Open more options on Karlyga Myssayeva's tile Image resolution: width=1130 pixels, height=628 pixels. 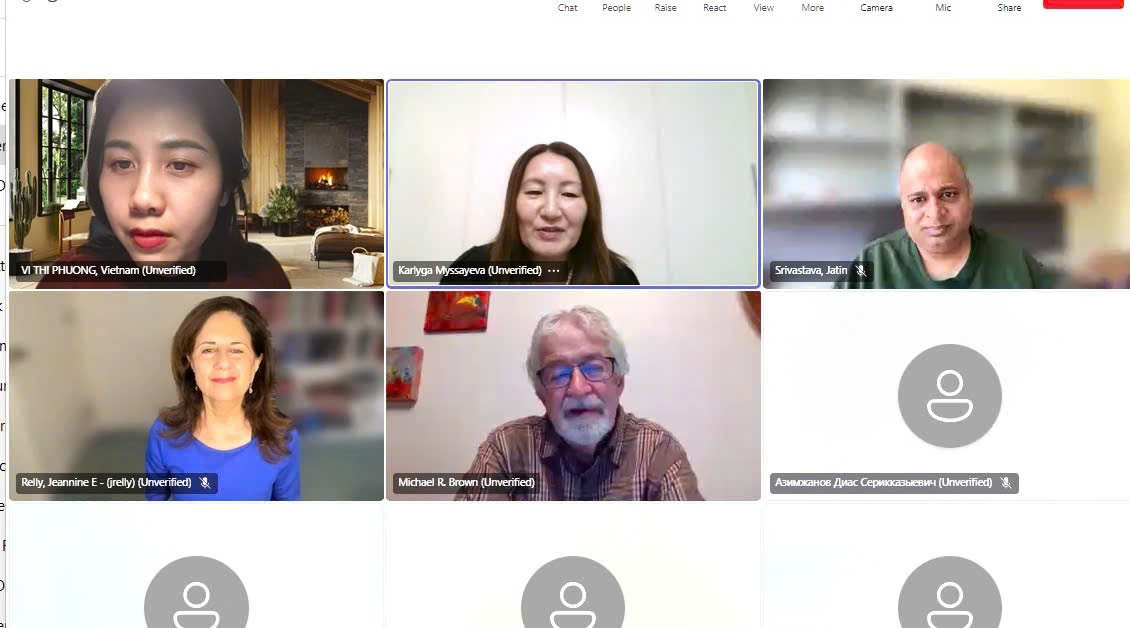coord(553,270)
